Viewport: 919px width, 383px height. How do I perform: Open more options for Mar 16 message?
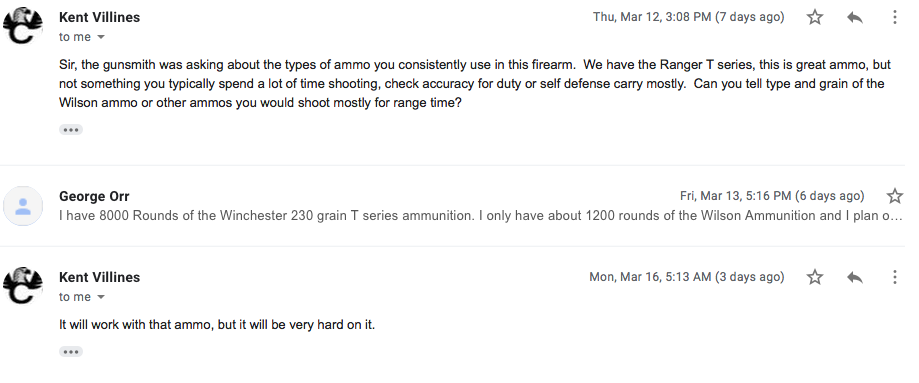point(894,277)
